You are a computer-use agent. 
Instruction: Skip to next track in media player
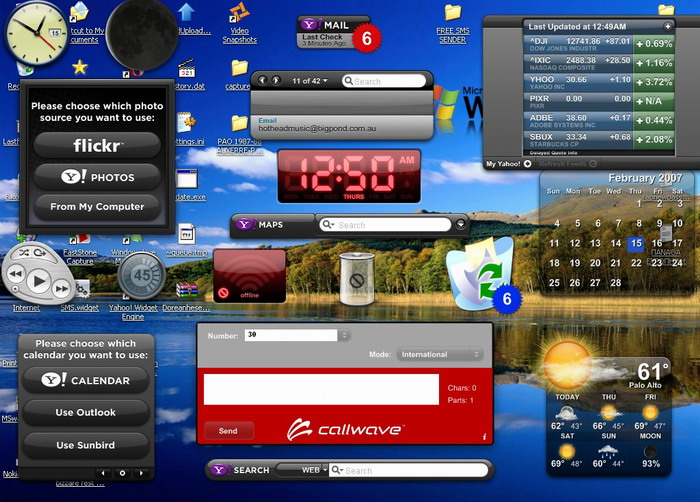[62, 290]
